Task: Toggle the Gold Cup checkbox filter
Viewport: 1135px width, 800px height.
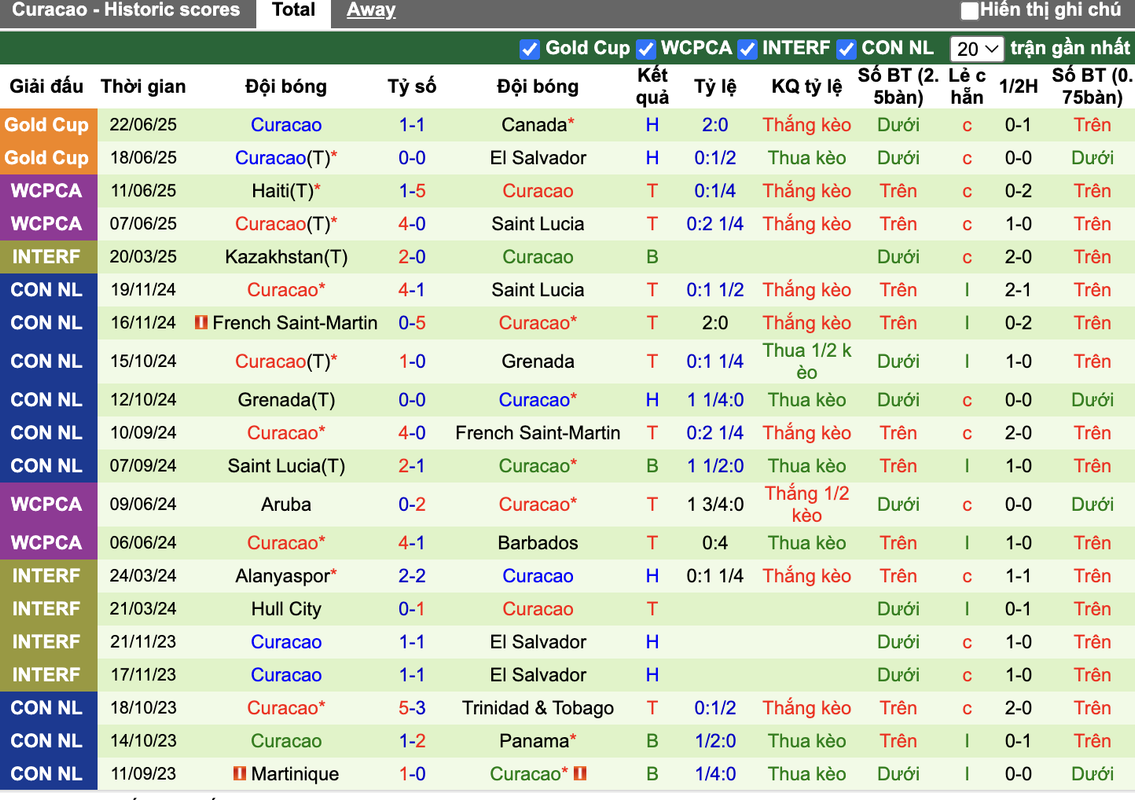Action: tap(530, 49)
